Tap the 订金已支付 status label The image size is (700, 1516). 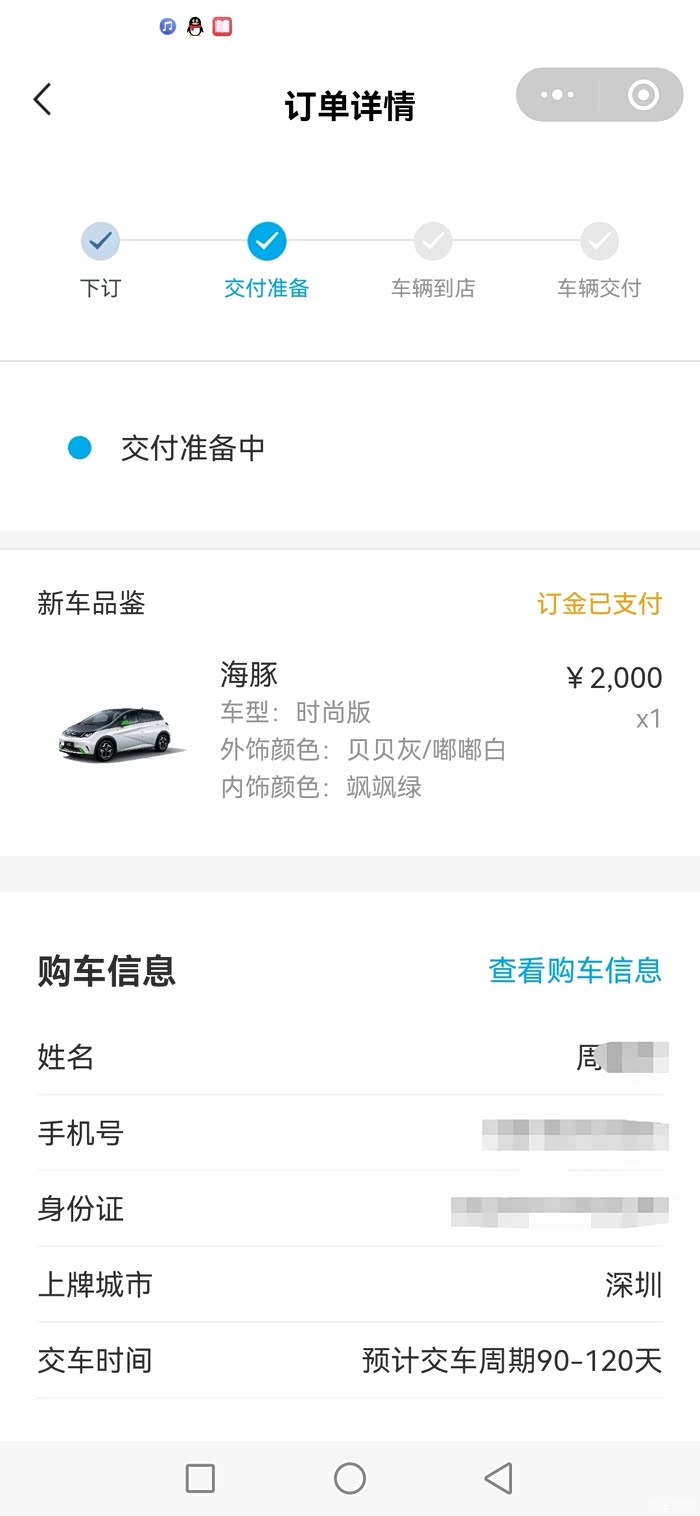coord(599,604)
